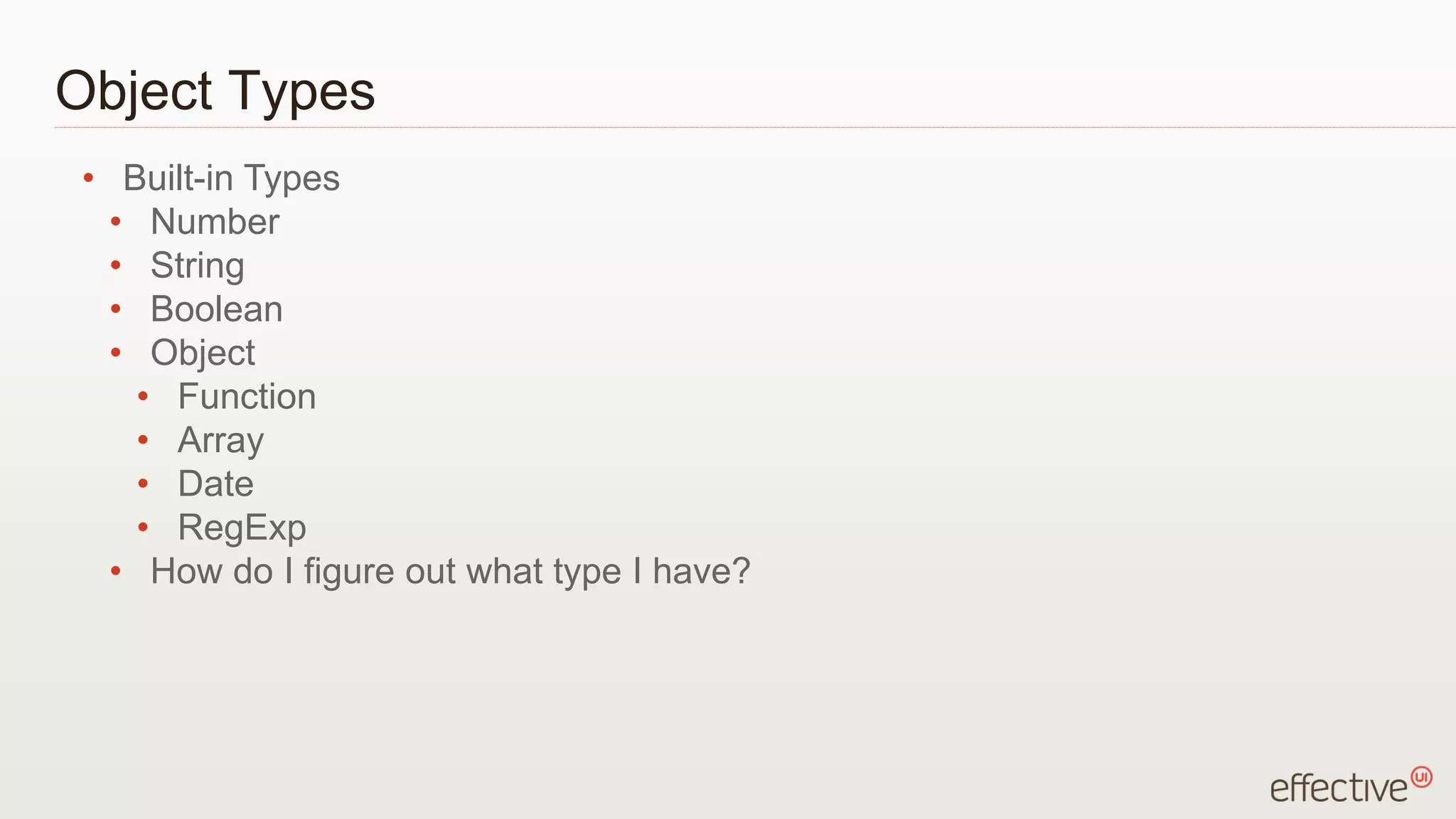Viewport: 1456px width, 819px height.
Task: Click the RegExp sub-item
Action: pyautogui.click(x=242, y=528)
